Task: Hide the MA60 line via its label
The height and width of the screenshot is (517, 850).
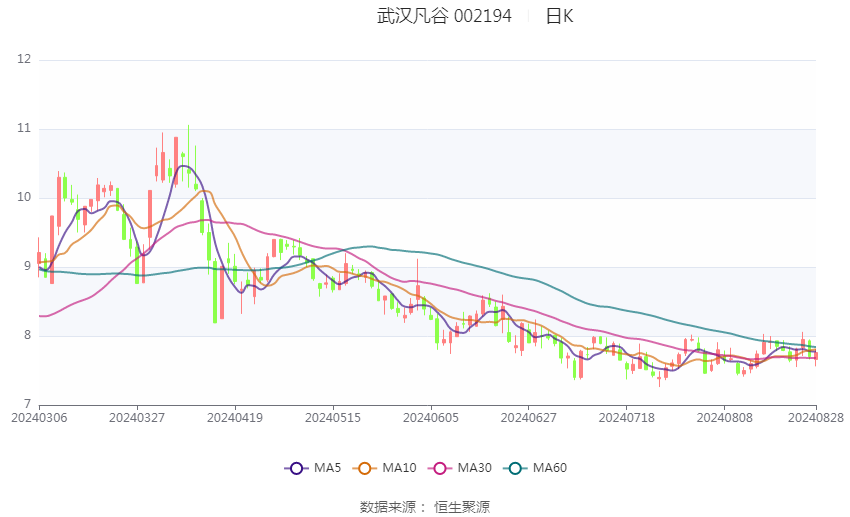Action: (x=550, y=468)
